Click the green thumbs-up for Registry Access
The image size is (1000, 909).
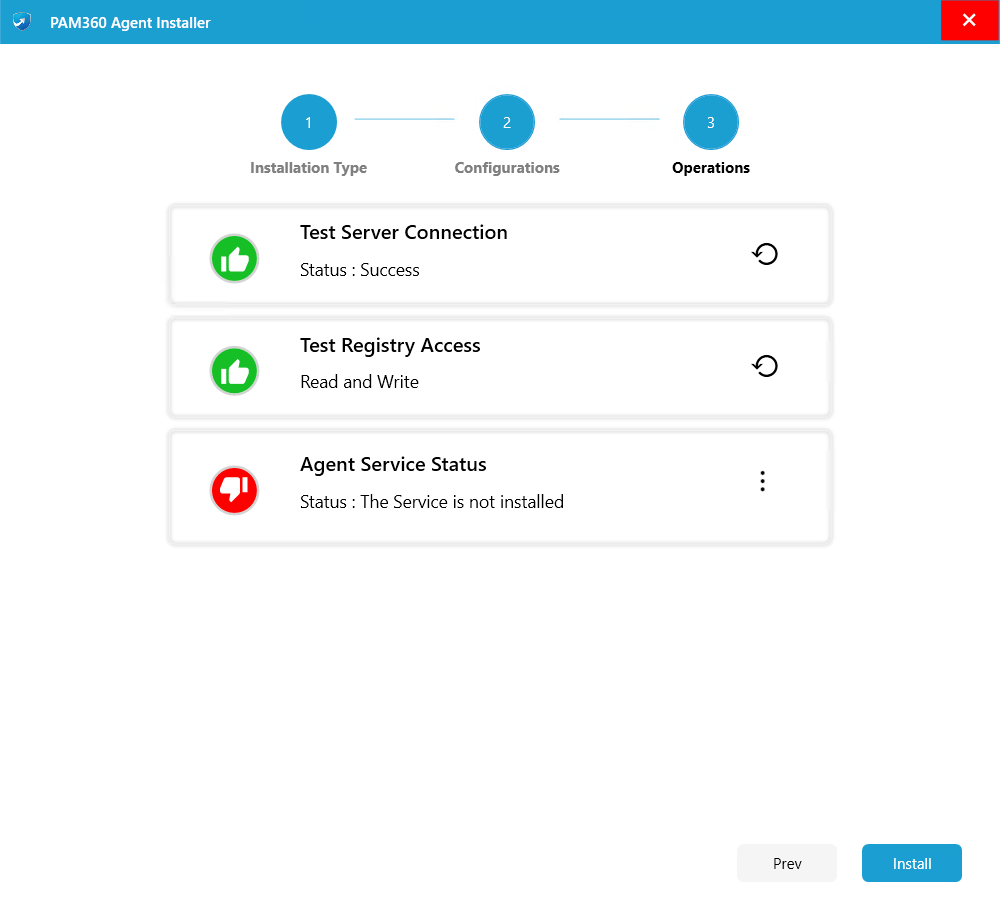(234, 371)
